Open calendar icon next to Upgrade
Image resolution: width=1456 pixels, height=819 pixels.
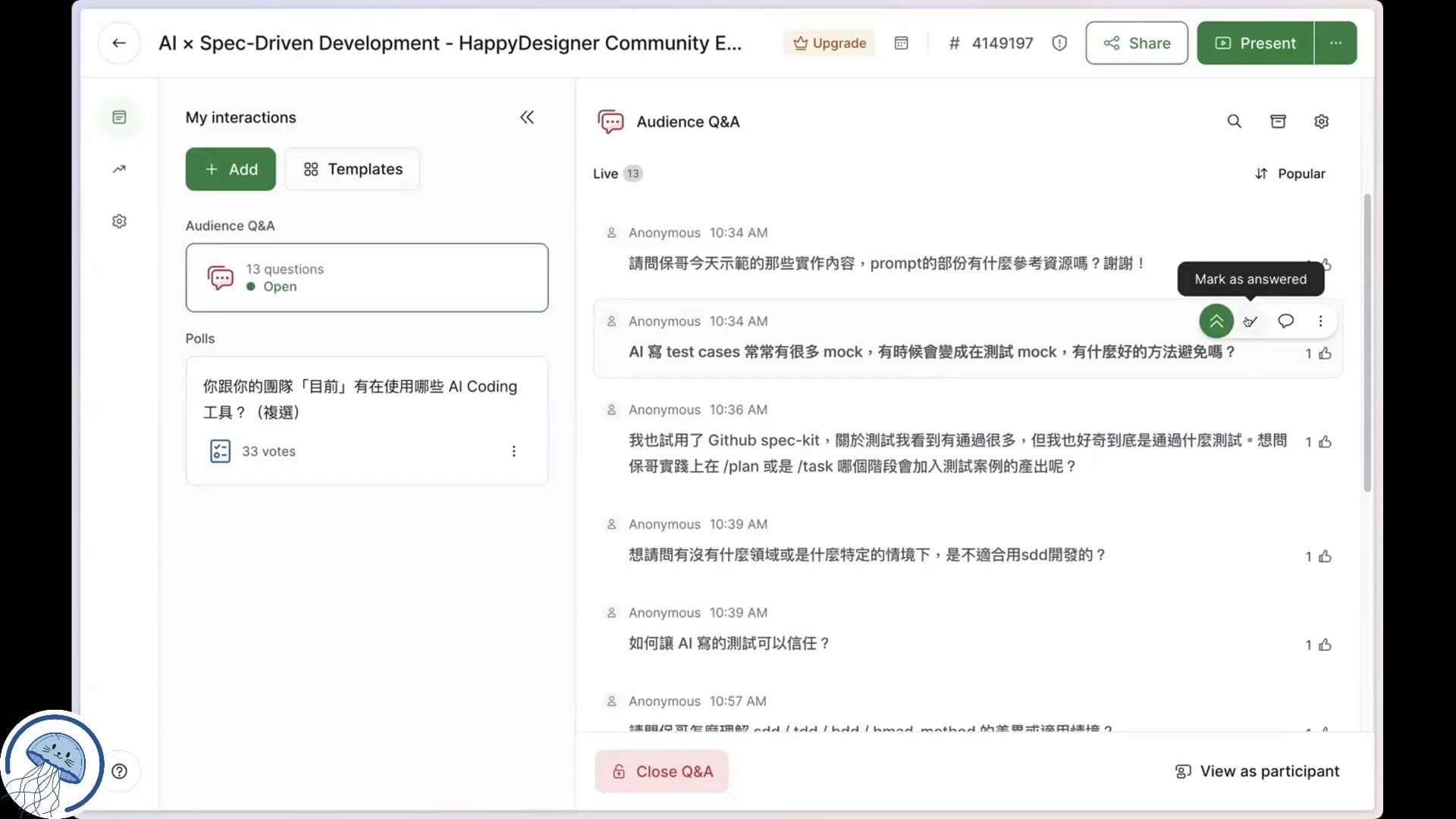click(901, 43)
